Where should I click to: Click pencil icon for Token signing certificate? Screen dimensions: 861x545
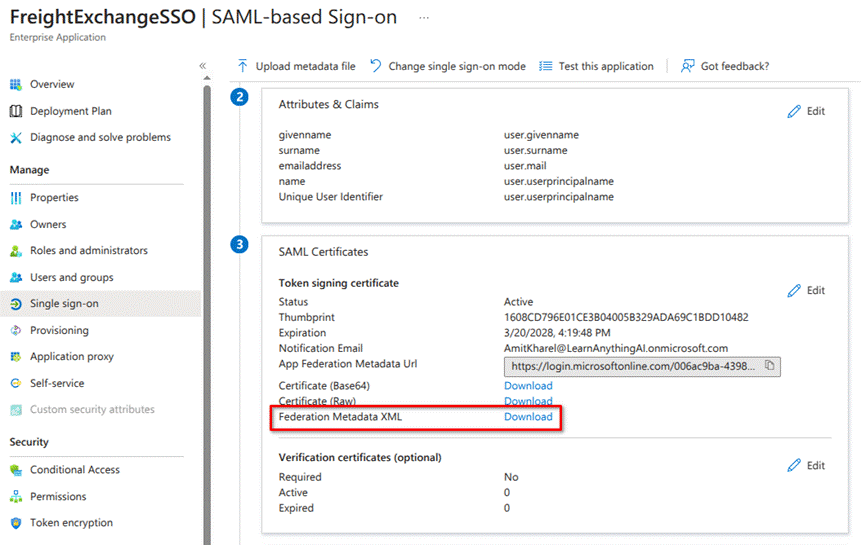794,290
